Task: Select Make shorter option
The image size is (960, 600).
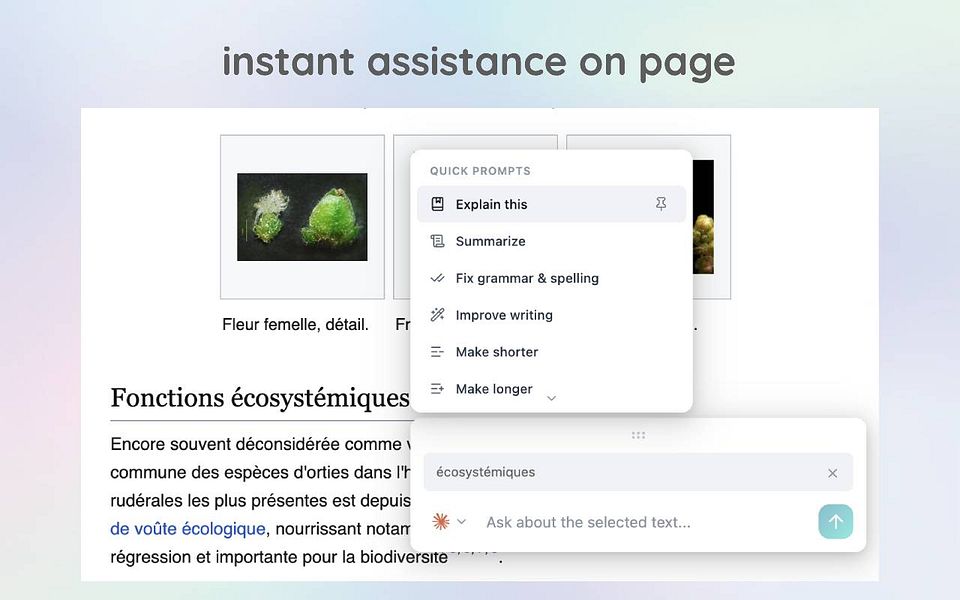Action: [551, 352]
